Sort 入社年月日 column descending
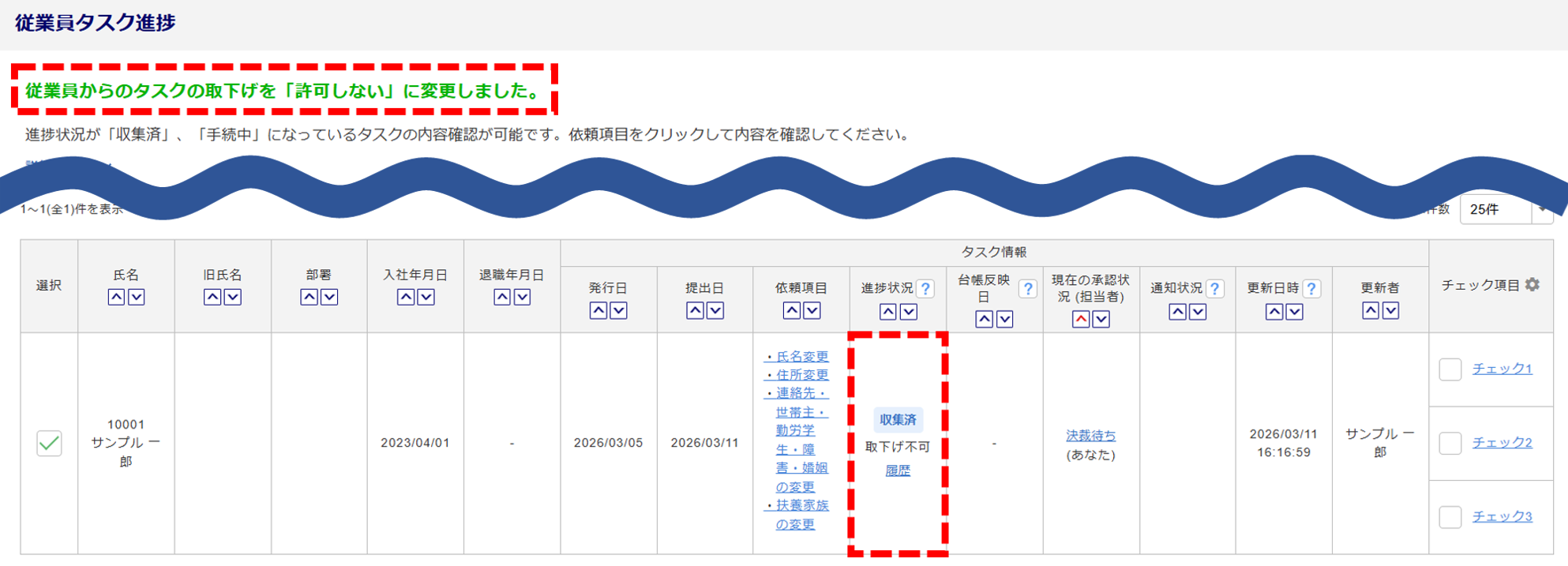 tap(426, 298)
